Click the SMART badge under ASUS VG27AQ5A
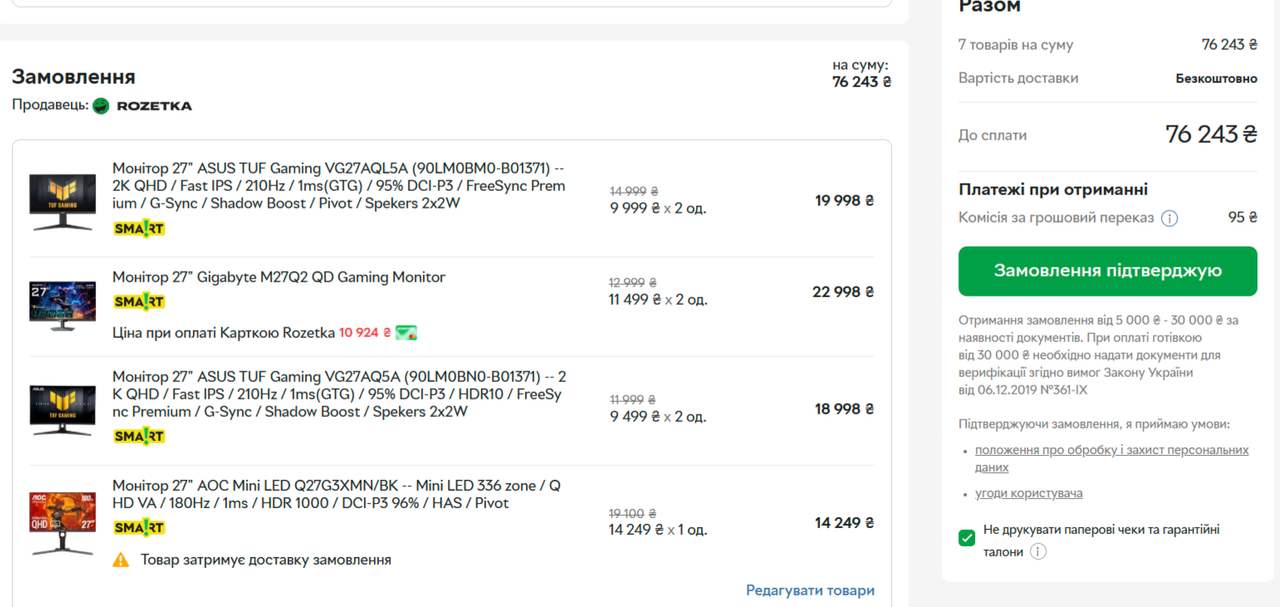1280x607 pixels. click(x=139, y=436)
